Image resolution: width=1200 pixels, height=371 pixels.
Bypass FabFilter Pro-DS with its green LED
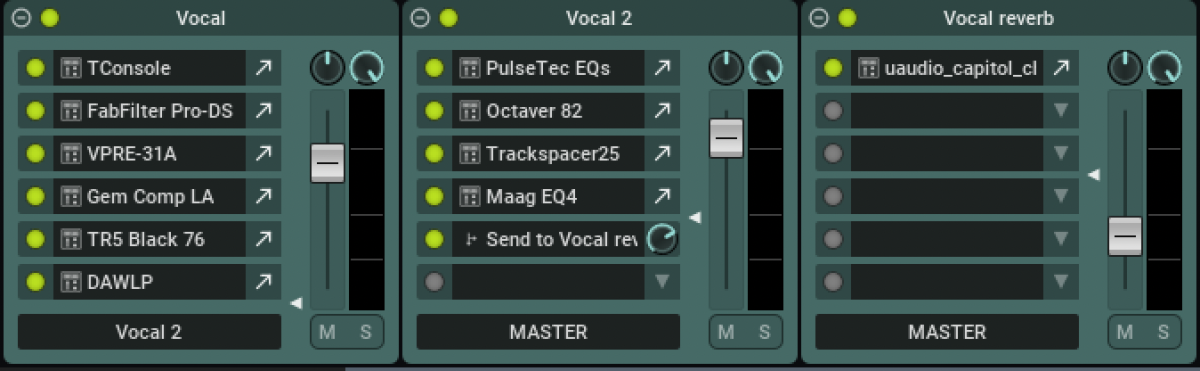pos(35,111)
